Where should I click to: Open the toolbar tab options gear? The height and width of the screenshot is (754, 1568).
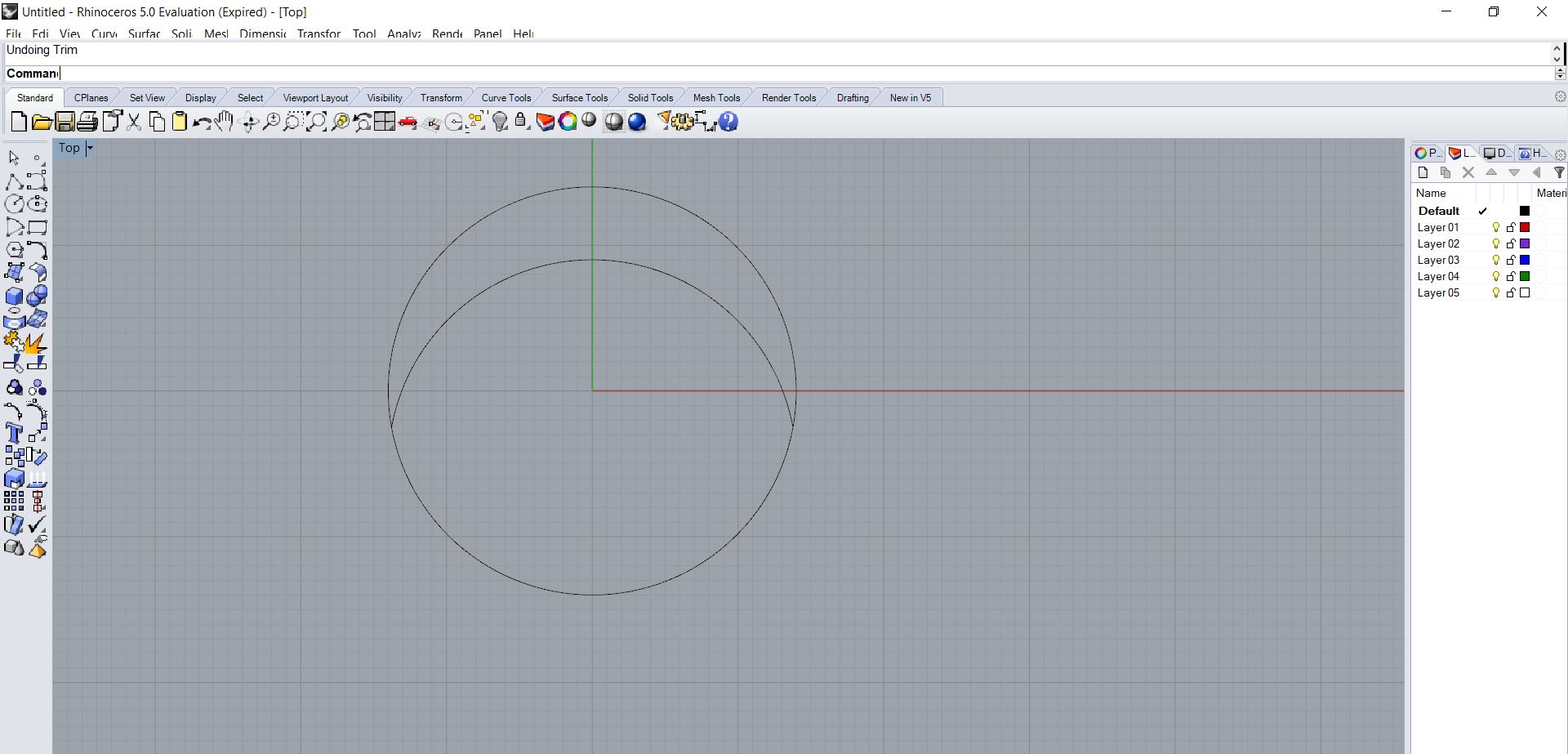point(1560,96)
